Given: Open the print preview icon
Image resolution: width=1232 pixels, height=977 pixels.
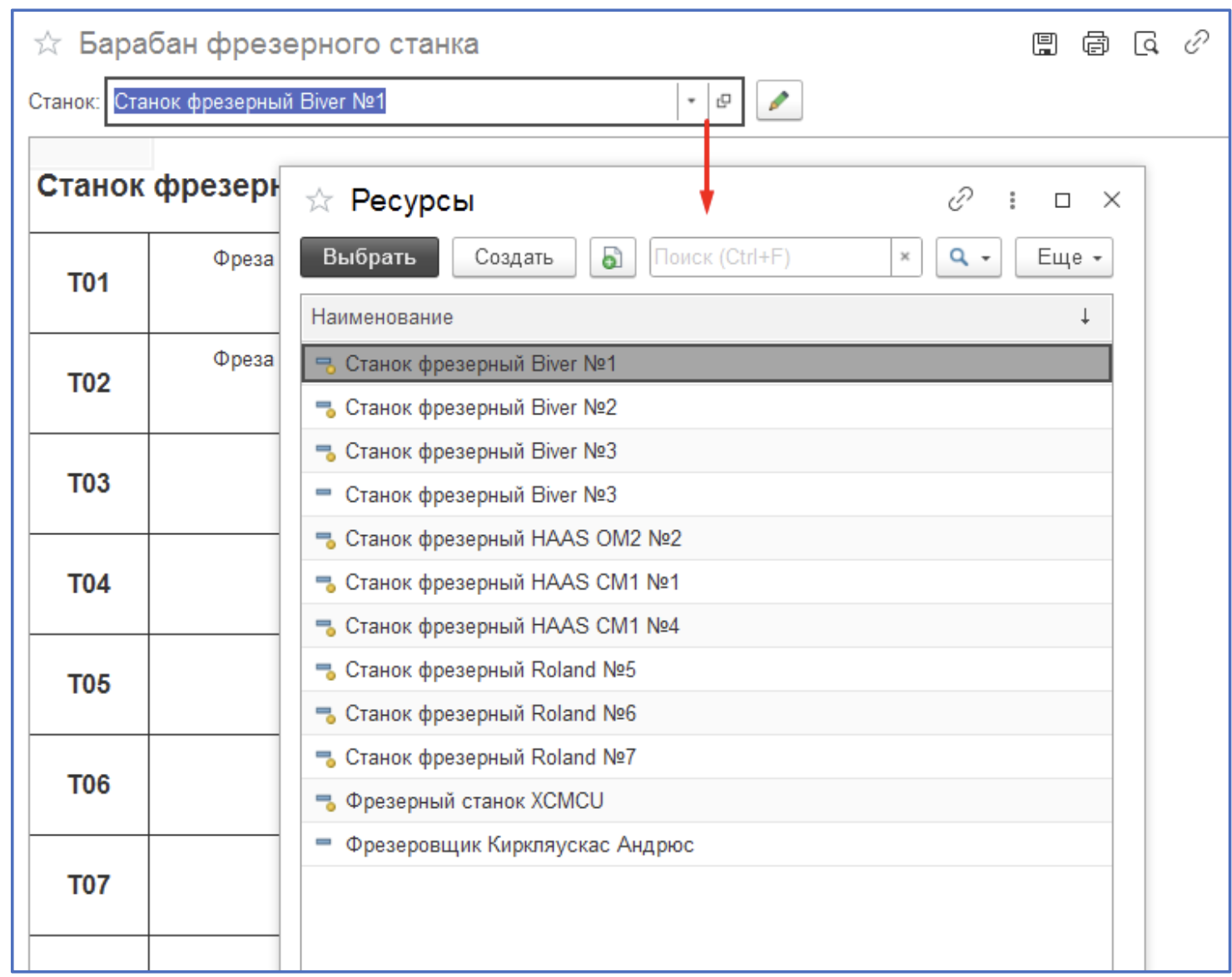Looking at the screenshot, I should pyautogui.click(x=1145, y=44).
